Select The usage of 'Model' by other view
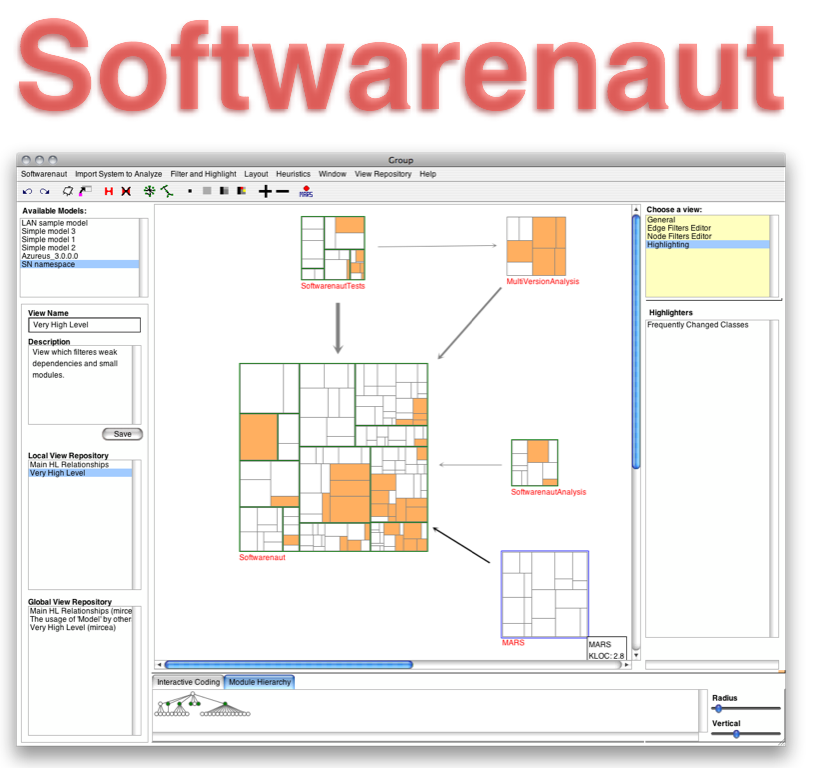The width and height of the screenshot is (813, 768). [80, 619]
